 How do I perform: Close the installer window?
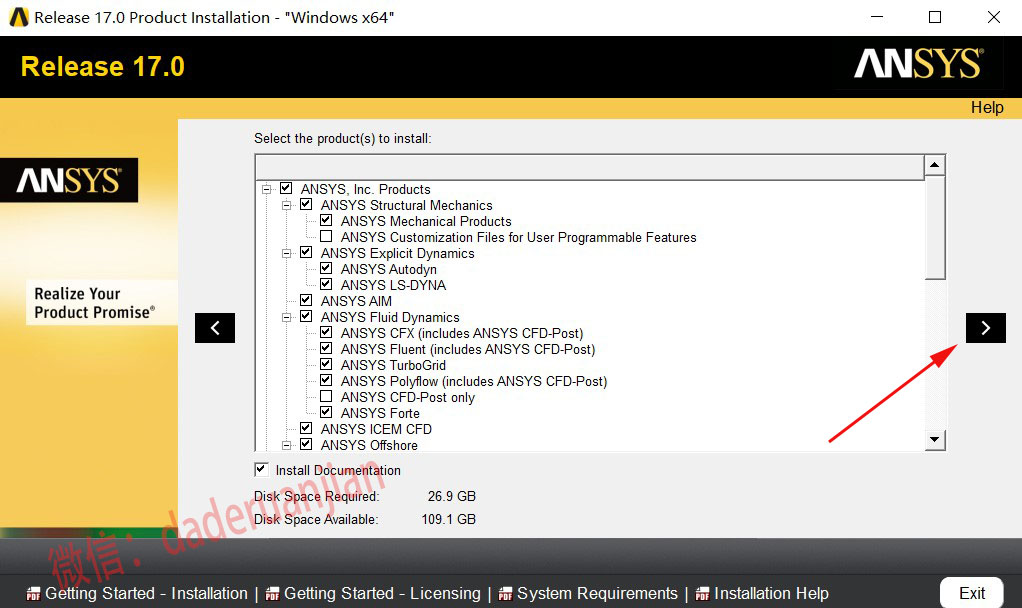click(993, 18)
